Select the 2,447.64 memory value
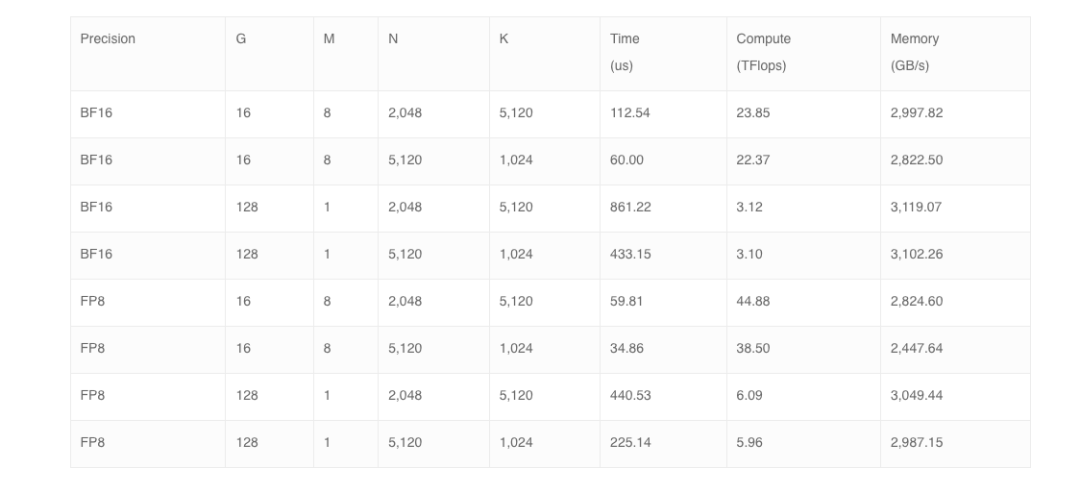 (x=916, y=348)
